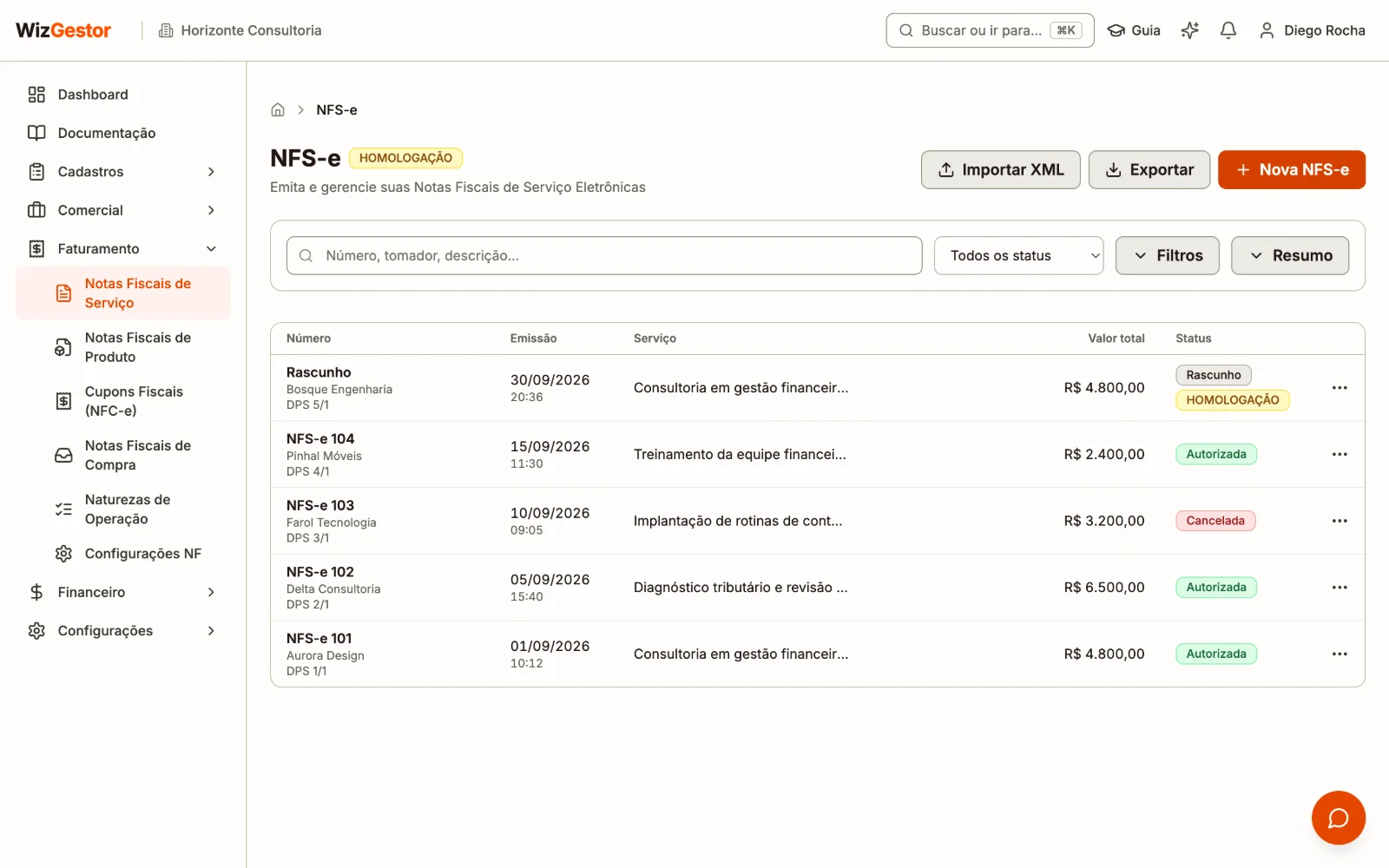Click the Emissão column header
1389x868 pixels.
click(533, 339)
